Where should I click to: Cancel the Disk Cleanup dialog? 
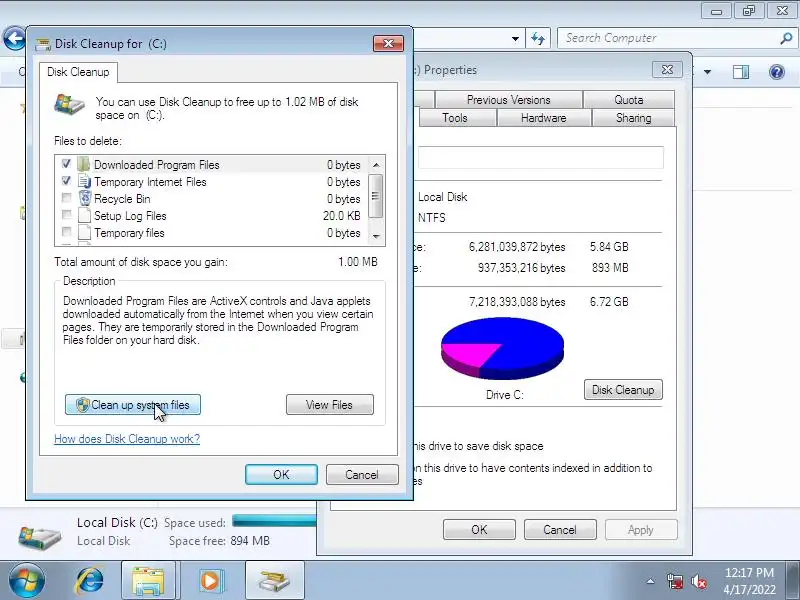(362, 474)
